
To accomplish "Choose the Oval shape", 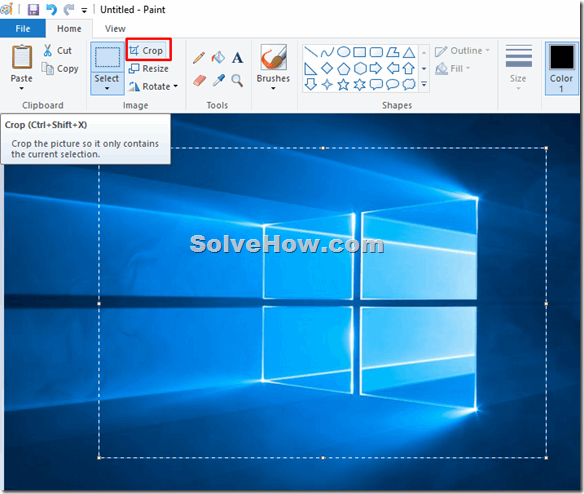I will point(343,52).
